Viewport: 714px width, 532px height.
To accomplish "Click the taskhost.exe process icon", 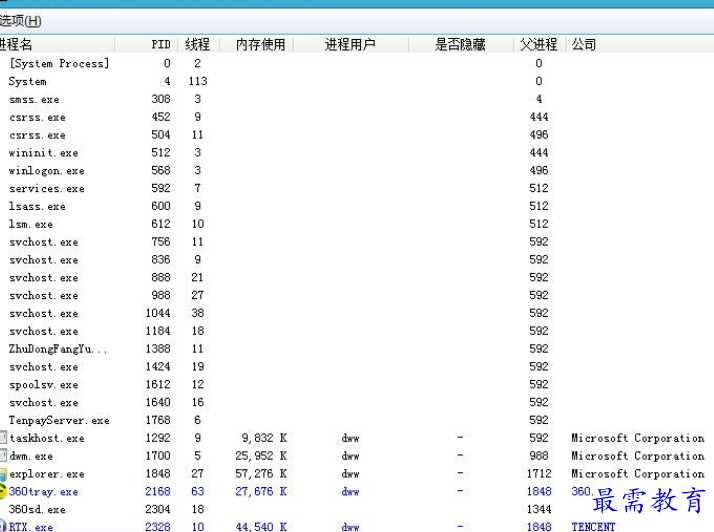I will (x=3, y=438).
